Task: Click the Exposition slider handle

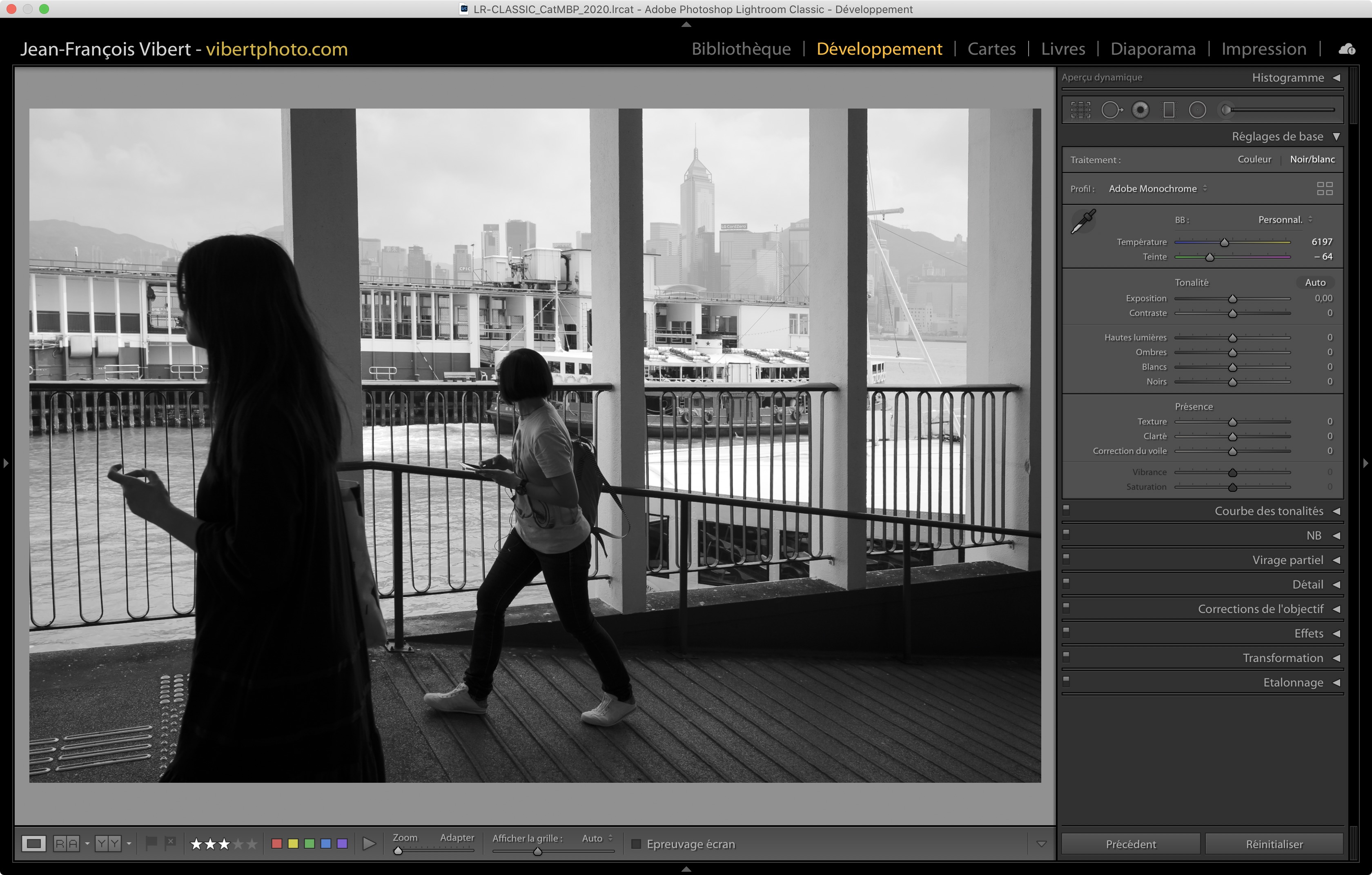Action: pyautogui.click(x=1232, y=299)
